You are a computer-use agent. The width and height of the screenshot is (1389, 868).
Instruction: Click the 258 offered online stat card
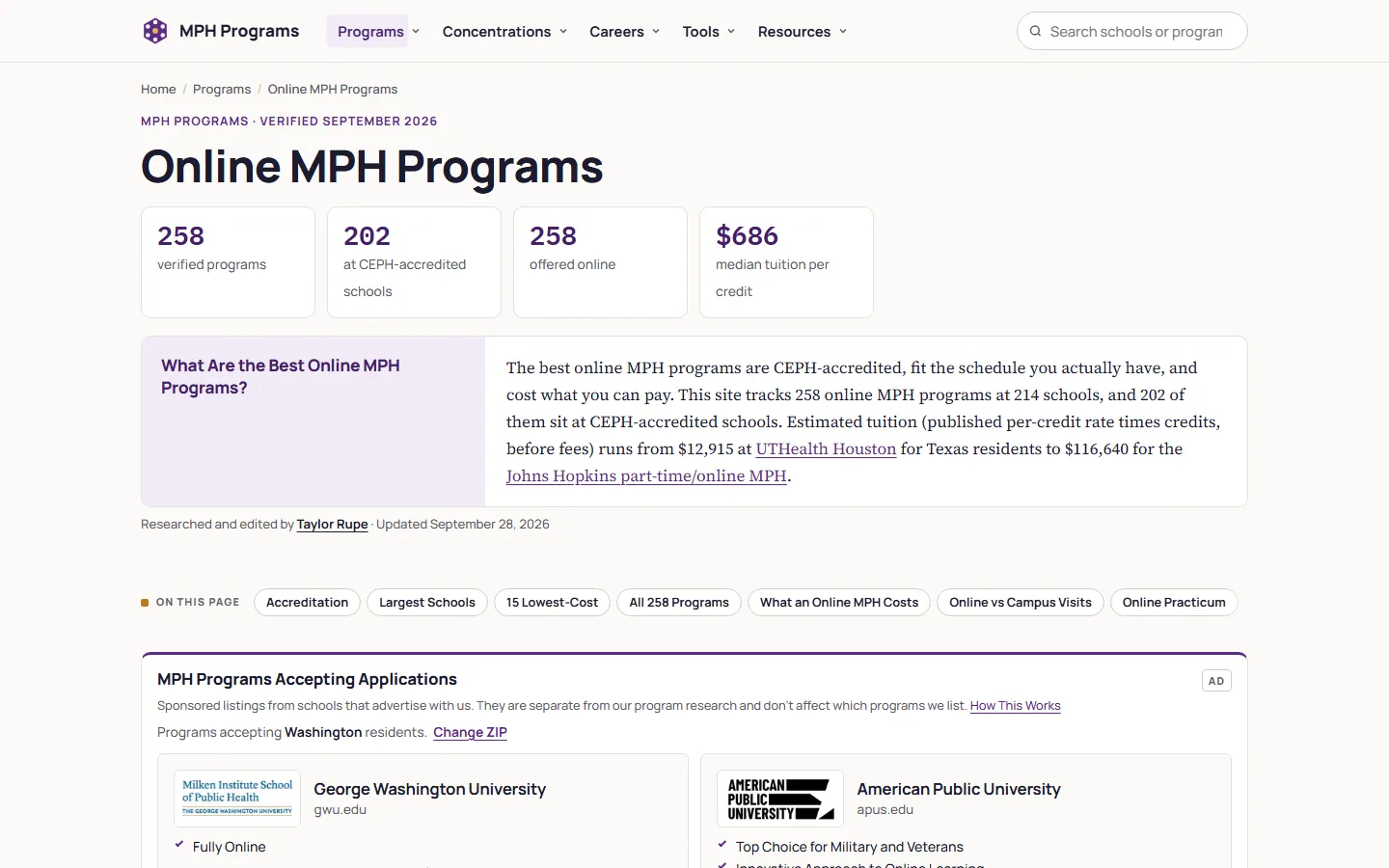(x=600, y=262)
